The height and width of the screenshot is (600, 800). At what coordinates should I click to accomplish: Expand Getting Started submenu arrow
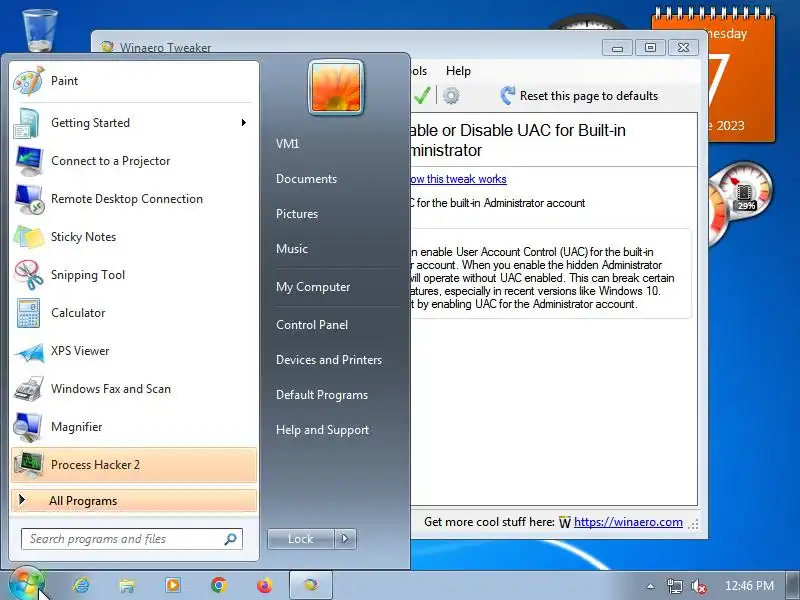pyautogui.click(x=244, y=122)
